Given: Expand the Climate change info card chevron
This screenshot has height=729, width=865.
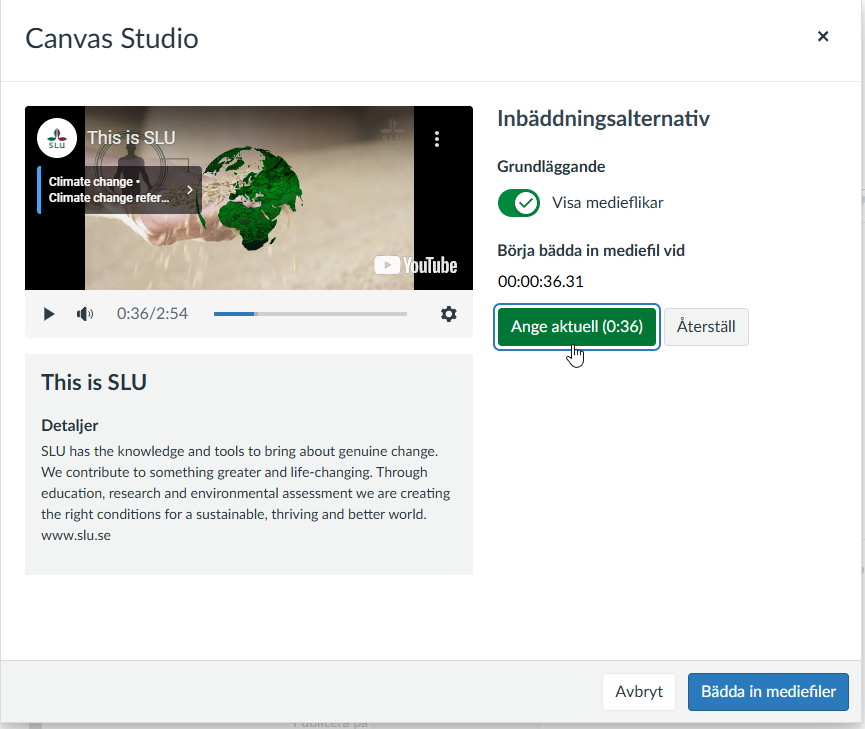Looking at the screenshot, I should [x=190, y=190].
